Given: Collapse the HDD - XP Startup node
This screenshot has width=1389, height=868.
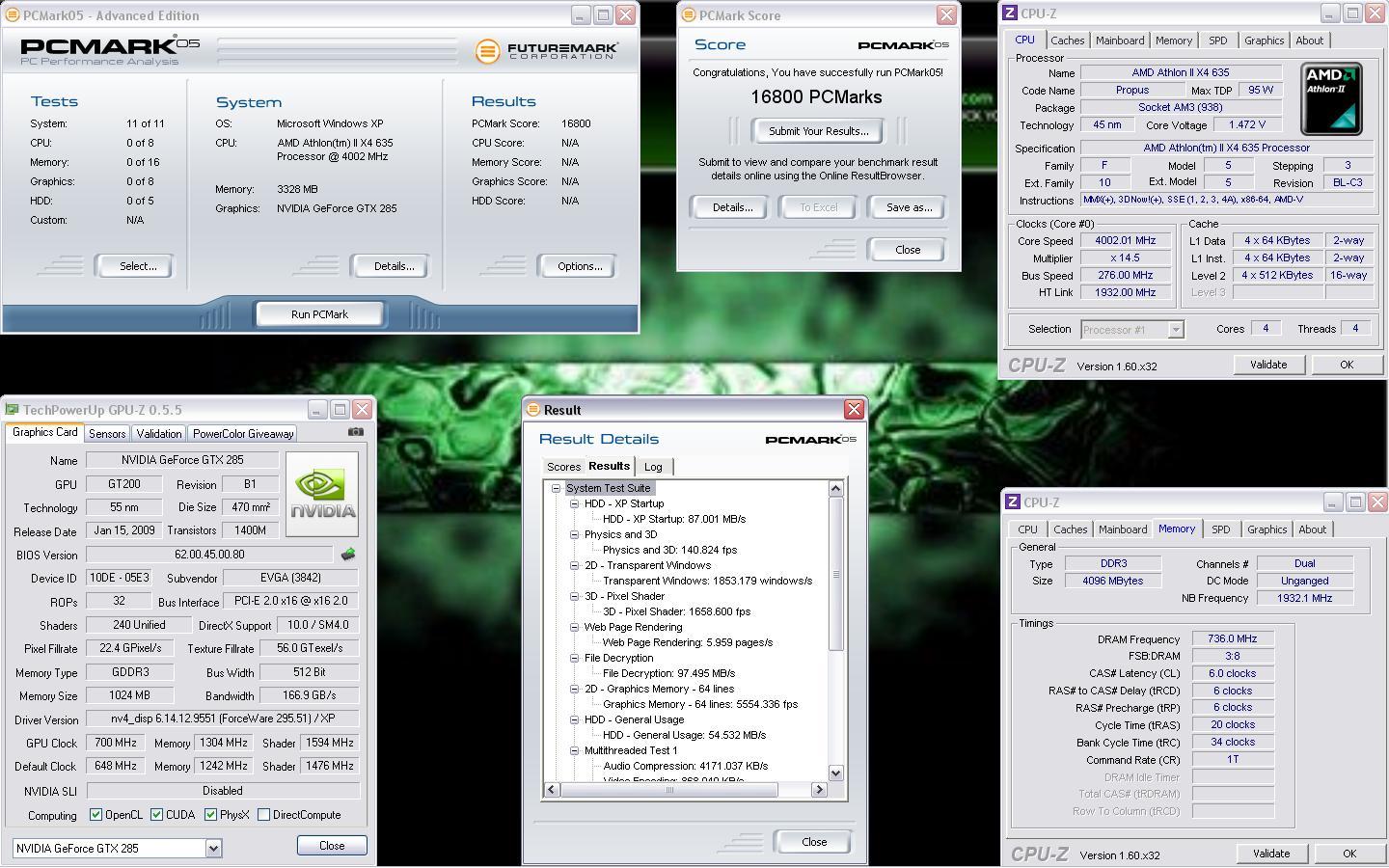Looking at the screenshot, I should point(574,503).
